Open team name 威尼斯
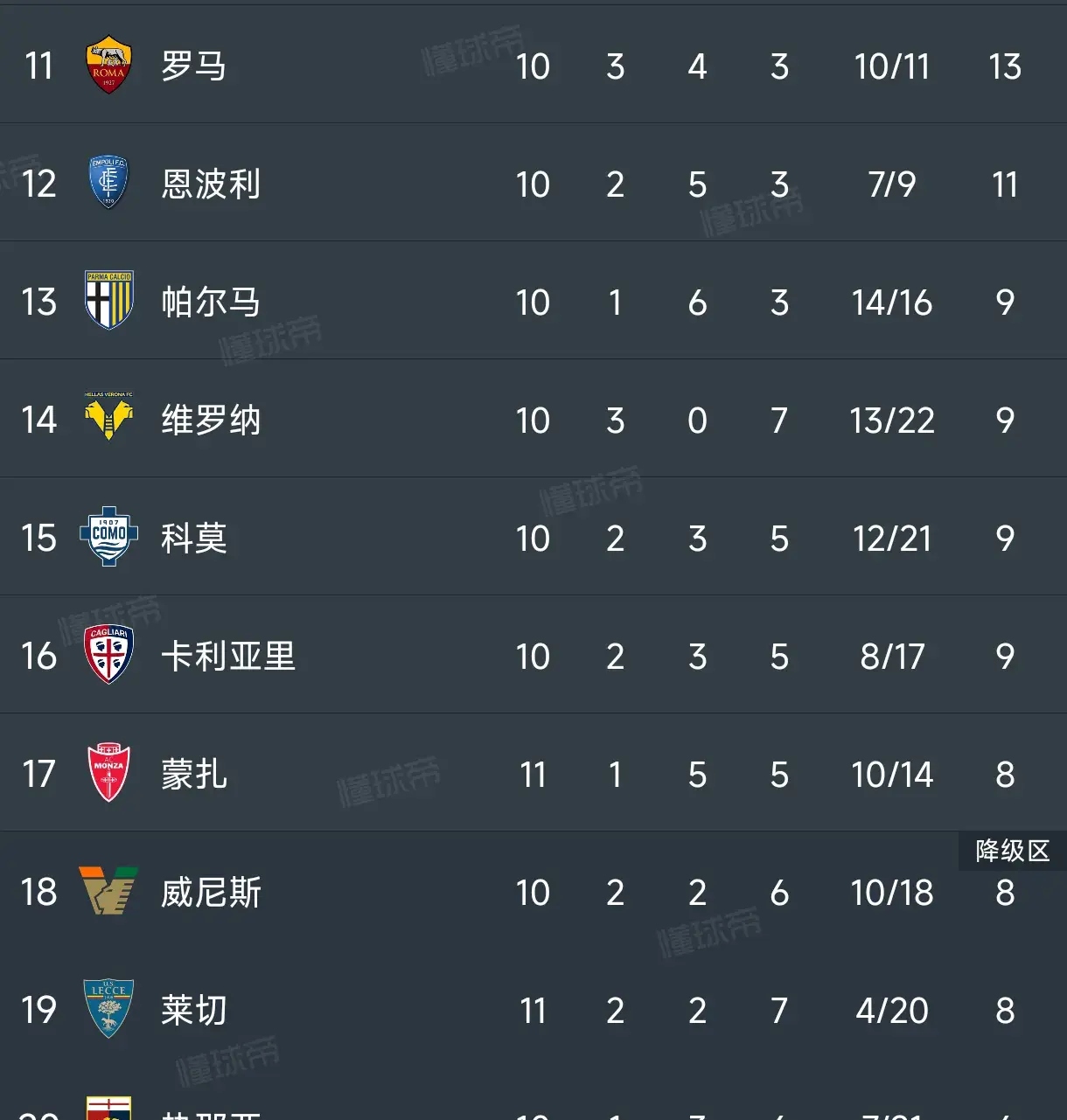Screen dimensions: 1067x1120 pyautogui.click(x=211, y=893)
